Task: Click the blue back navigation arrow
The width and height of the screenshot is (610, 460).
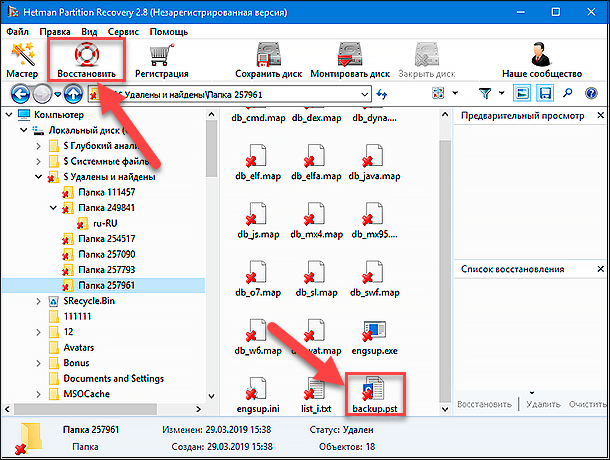Action: pyautogui.click(x=17, y=94)
